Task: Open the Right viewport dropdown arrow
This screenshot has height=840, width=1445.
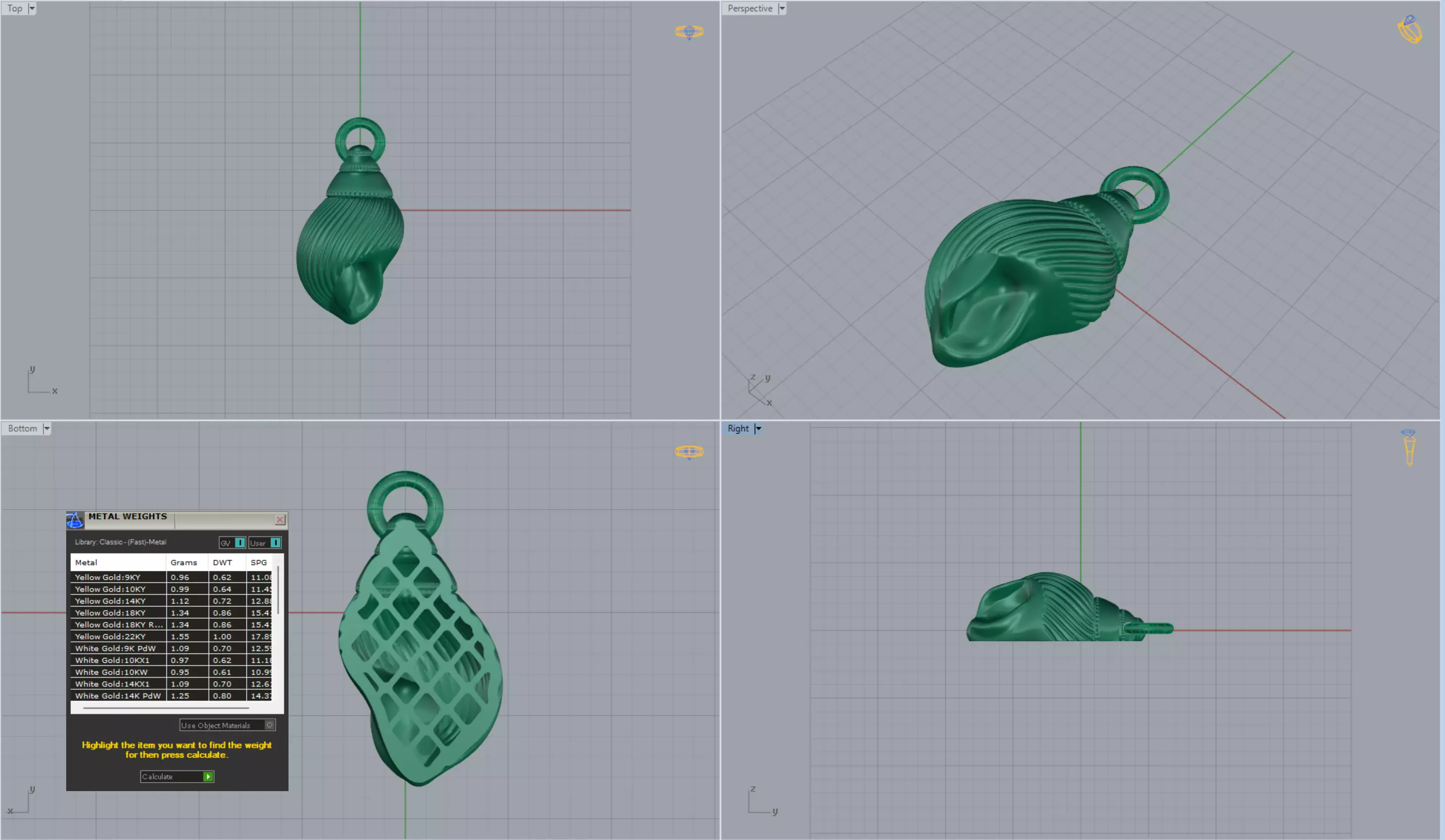Action: pyautogui.click(x=758, y=428)
